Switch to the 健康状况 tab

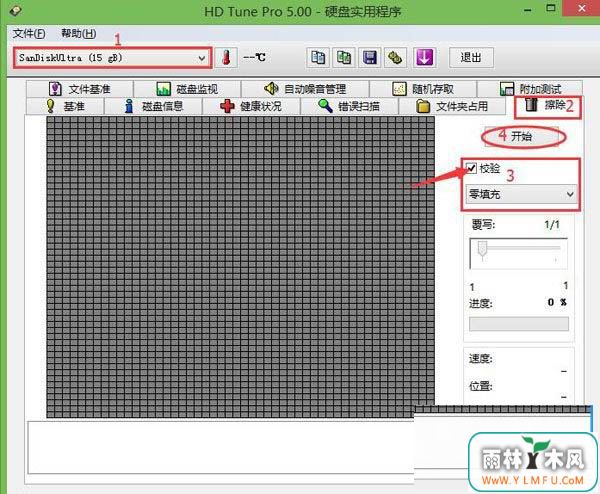coord(251,106)
